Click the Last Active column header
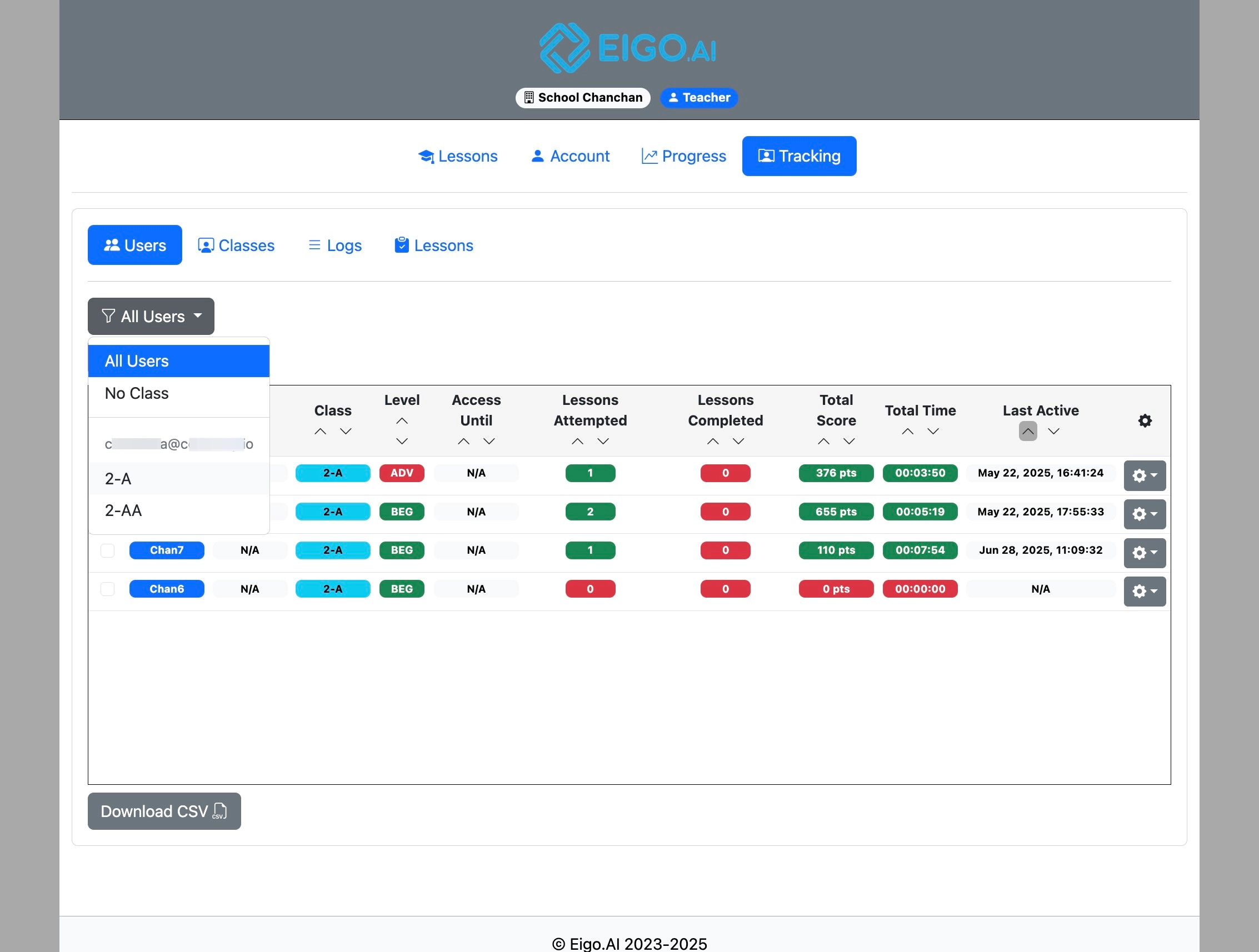 click(1041, 410)
